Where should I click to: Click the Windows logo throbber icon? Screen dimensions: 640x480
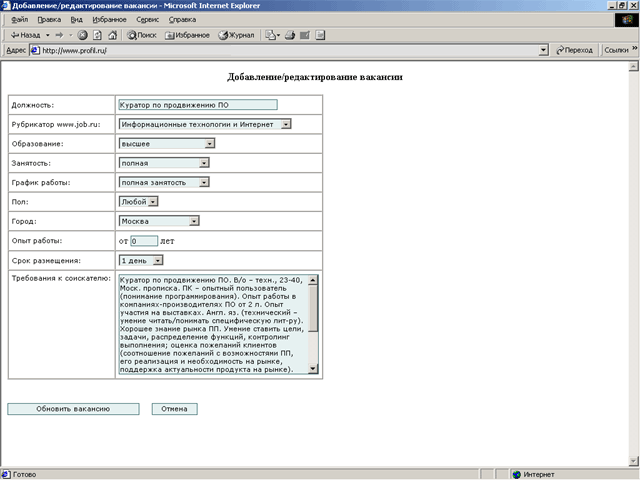pyautogui.click(x=626, y=20)
